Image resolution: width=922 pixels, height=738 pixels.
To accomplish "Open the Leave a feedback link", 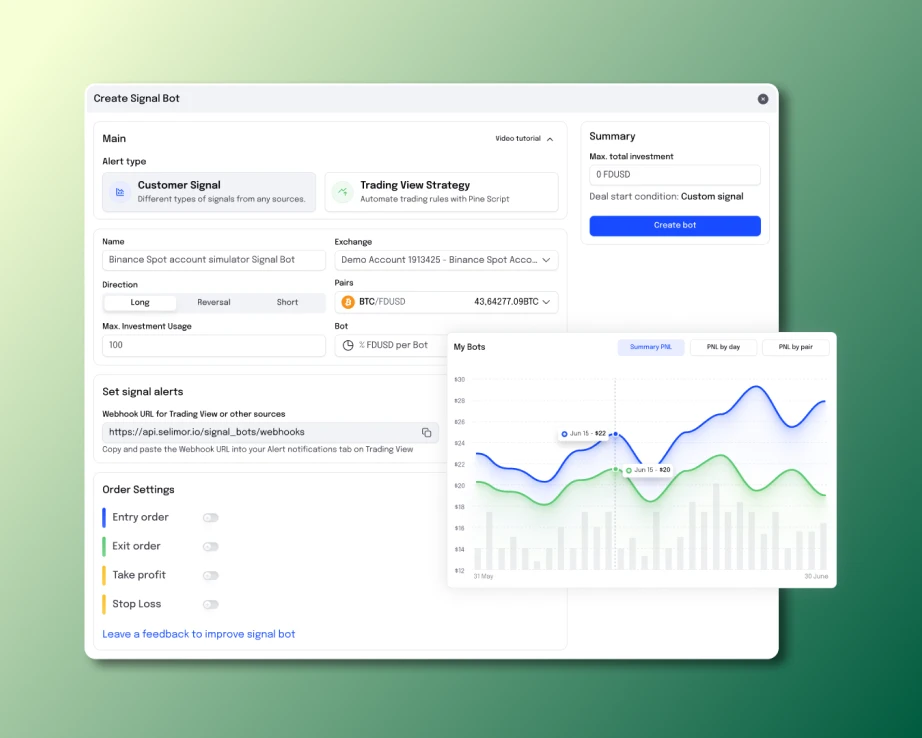I will [199, 634].
